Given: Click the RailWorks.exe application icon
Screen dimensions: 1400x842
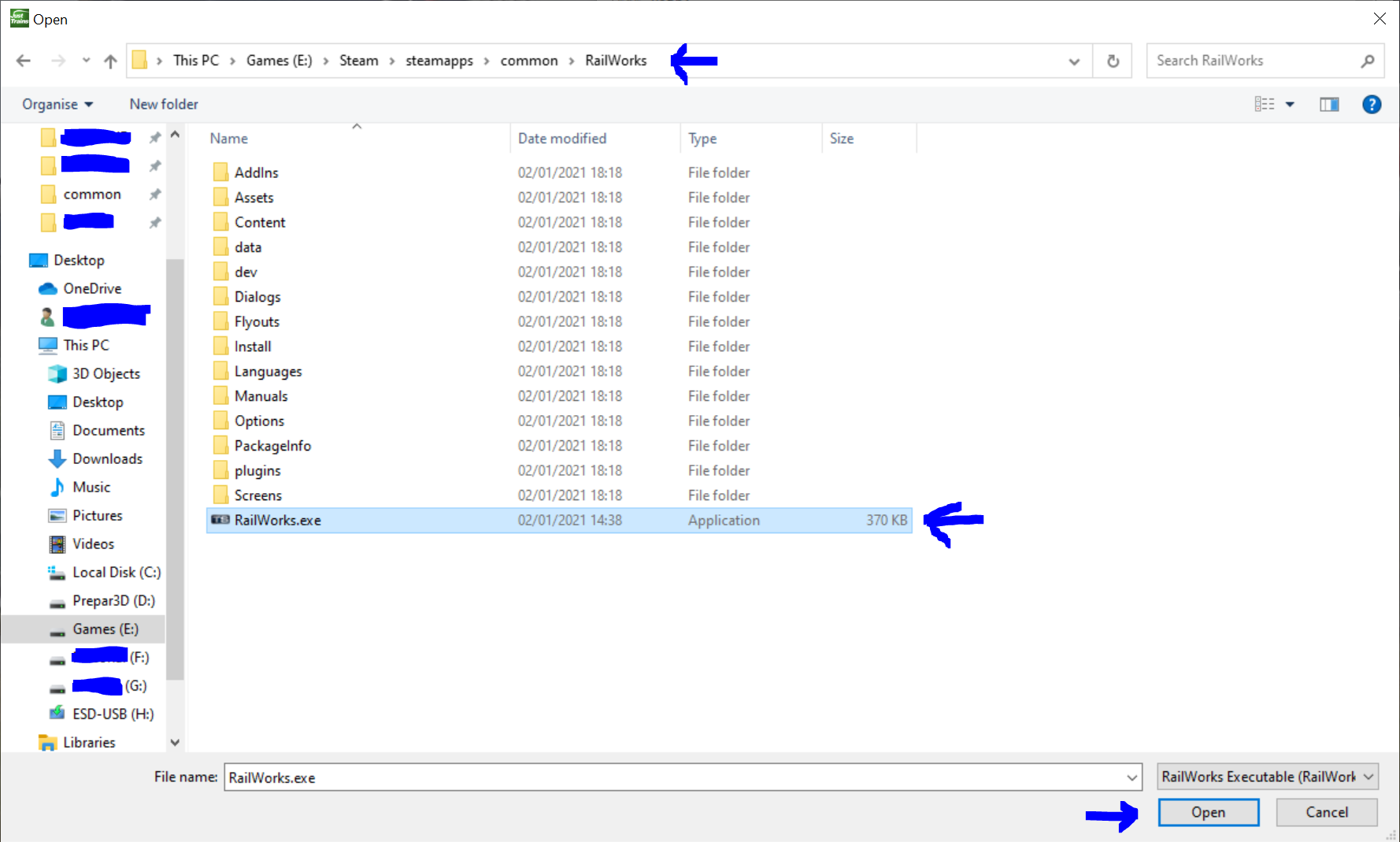Looking at the screenshot, I should coord(220,520).
